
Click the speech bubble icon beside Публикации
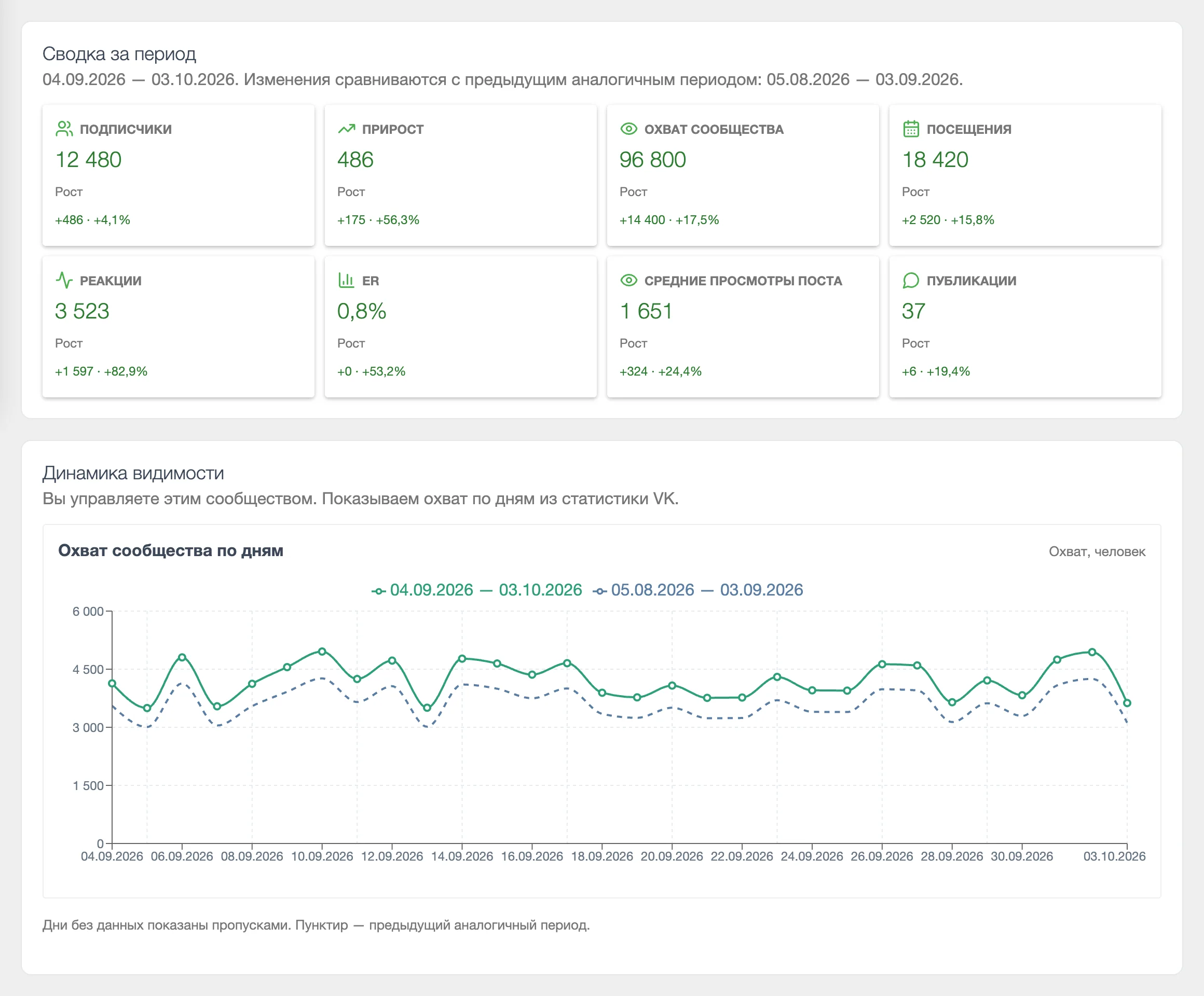911,280
